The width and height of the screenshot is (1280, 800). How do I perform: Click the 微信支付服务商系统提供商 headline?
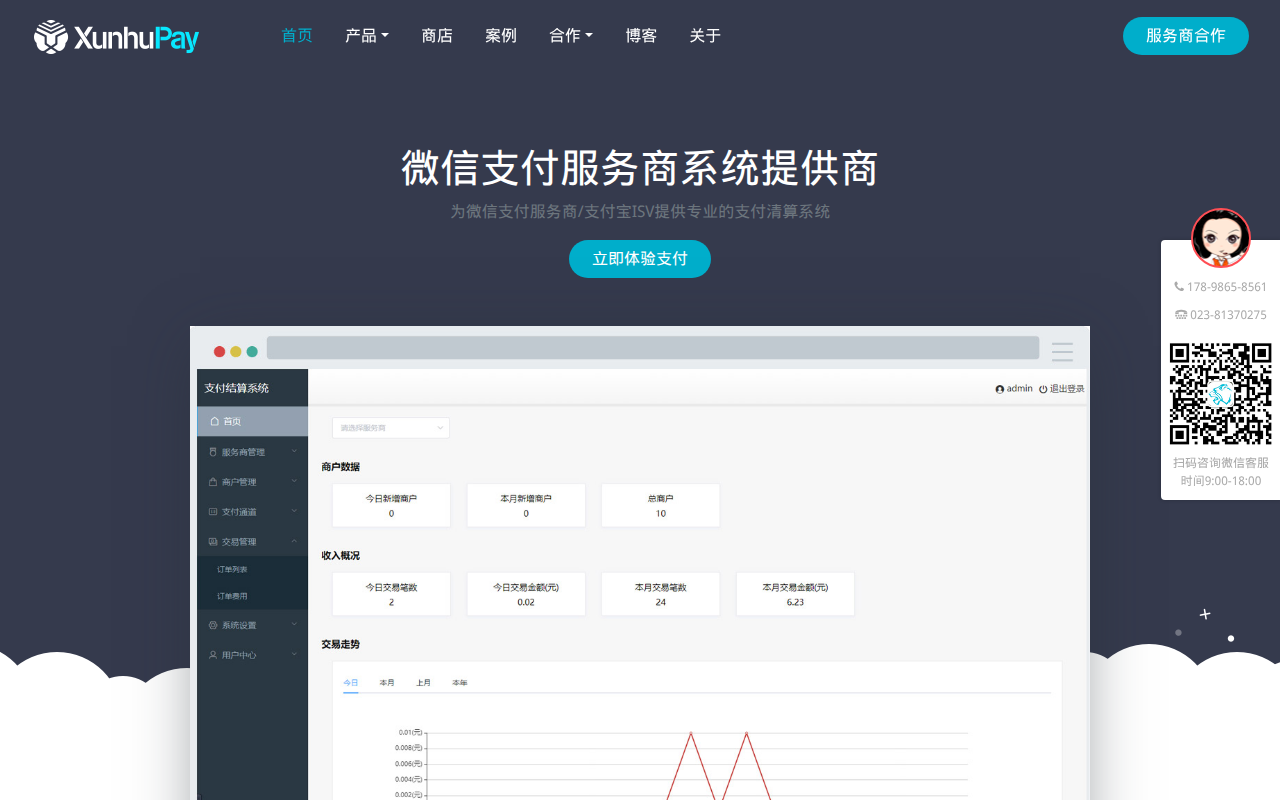click(x=640, y=168)
